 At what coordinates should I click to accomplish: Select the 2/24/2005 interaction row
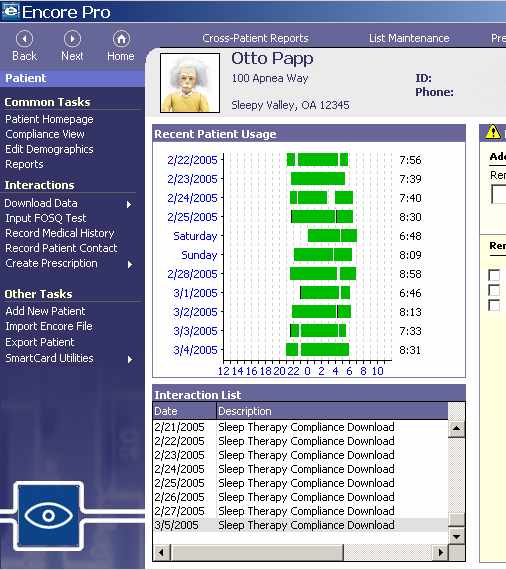[x=301, y=469]
